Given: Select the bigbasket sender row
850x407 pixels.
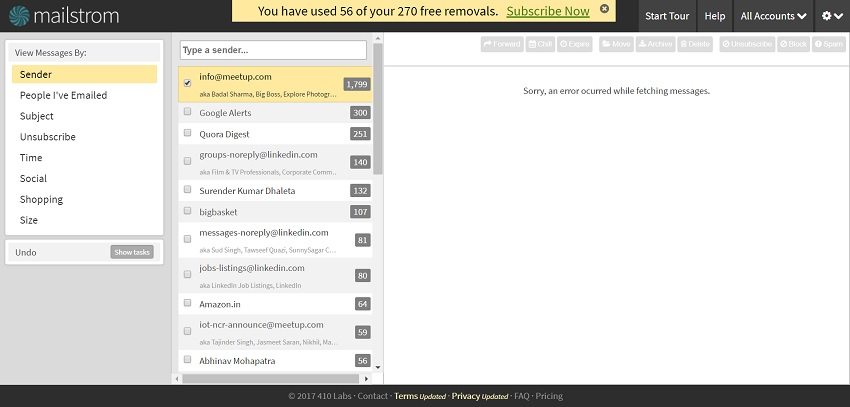Looking at the screenshot, I should point(275,212).
